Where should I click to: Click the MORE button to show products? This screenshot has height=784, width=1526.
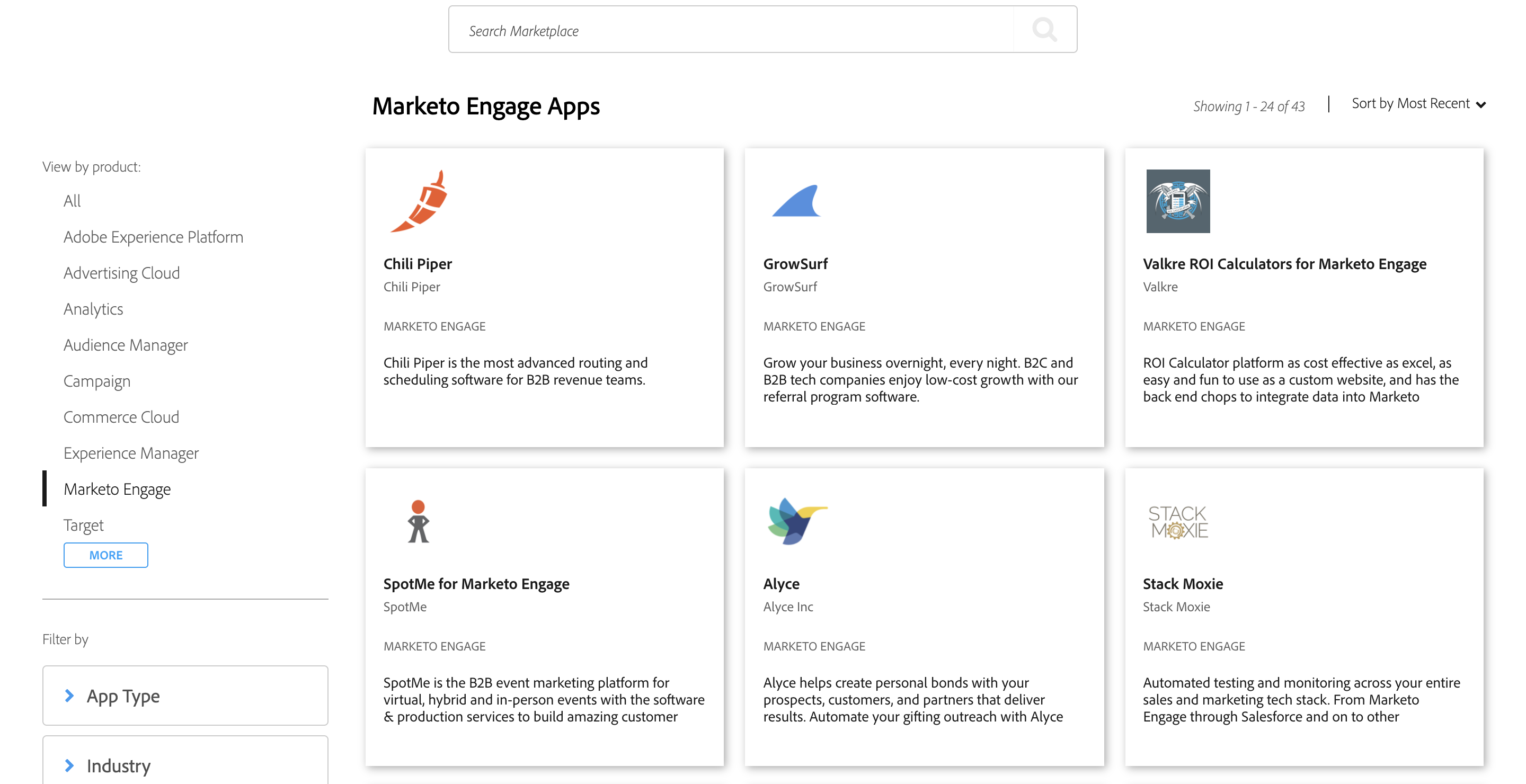(x=105, y=555)
